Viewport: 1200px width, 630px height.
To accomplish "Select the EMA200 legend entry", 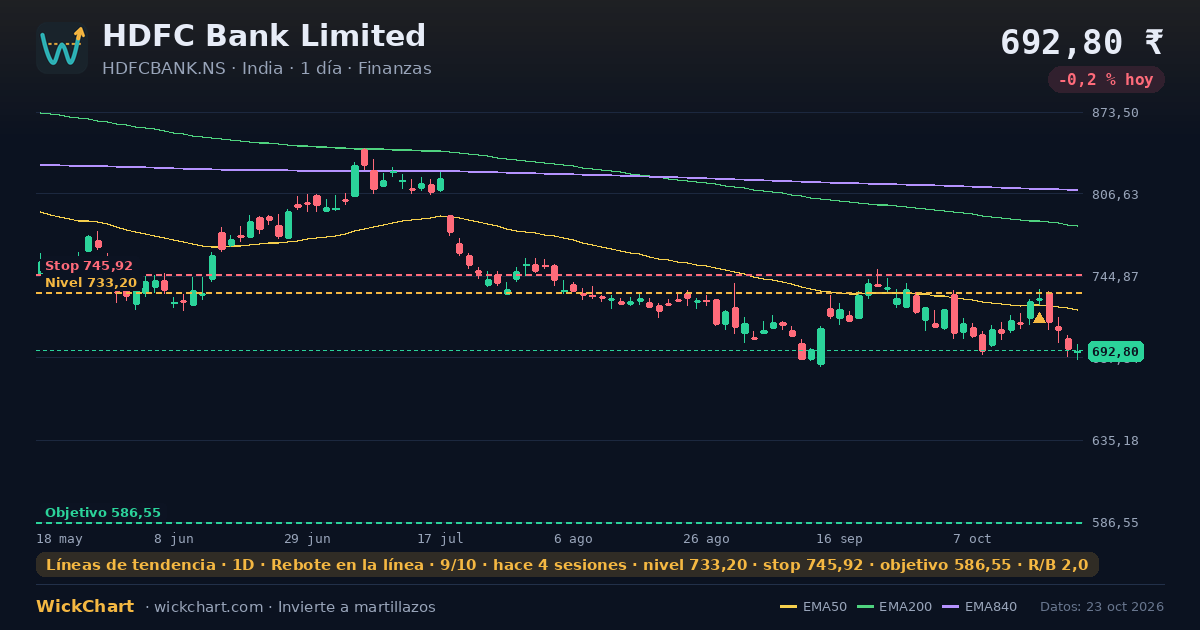I will click(x=894, y=607).
